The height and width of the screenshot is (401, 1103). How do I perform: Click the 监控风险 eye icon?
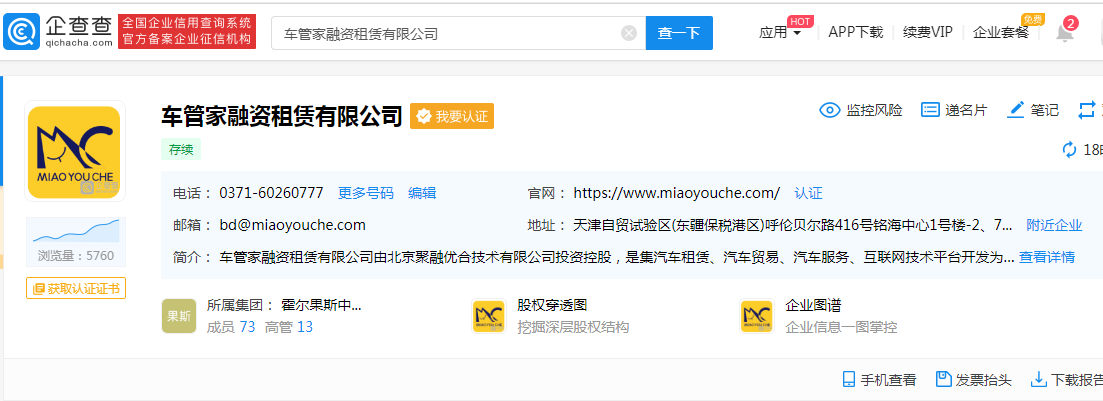click(830, 110)
